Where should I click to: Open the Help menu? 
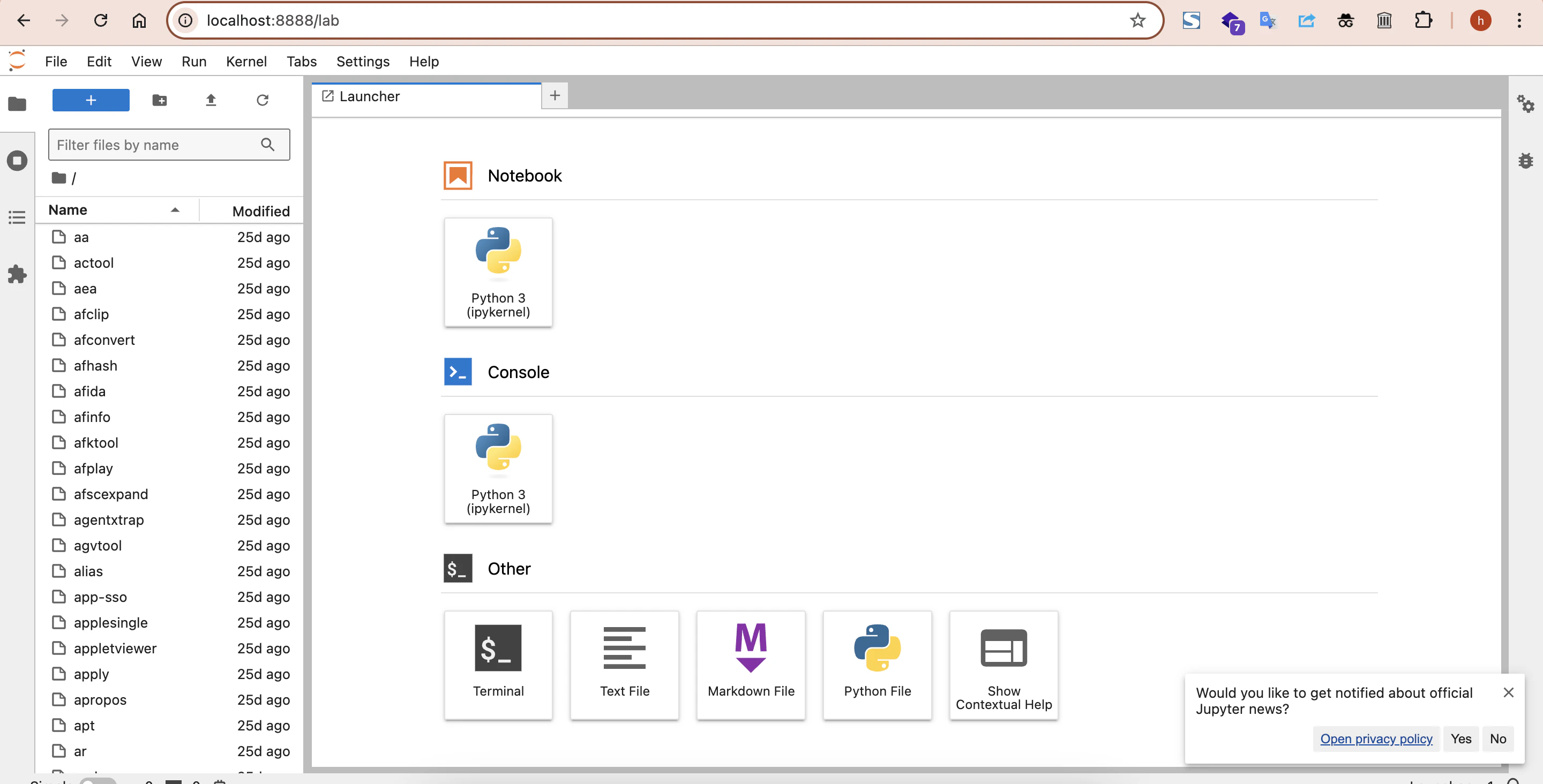click(423, 61)
